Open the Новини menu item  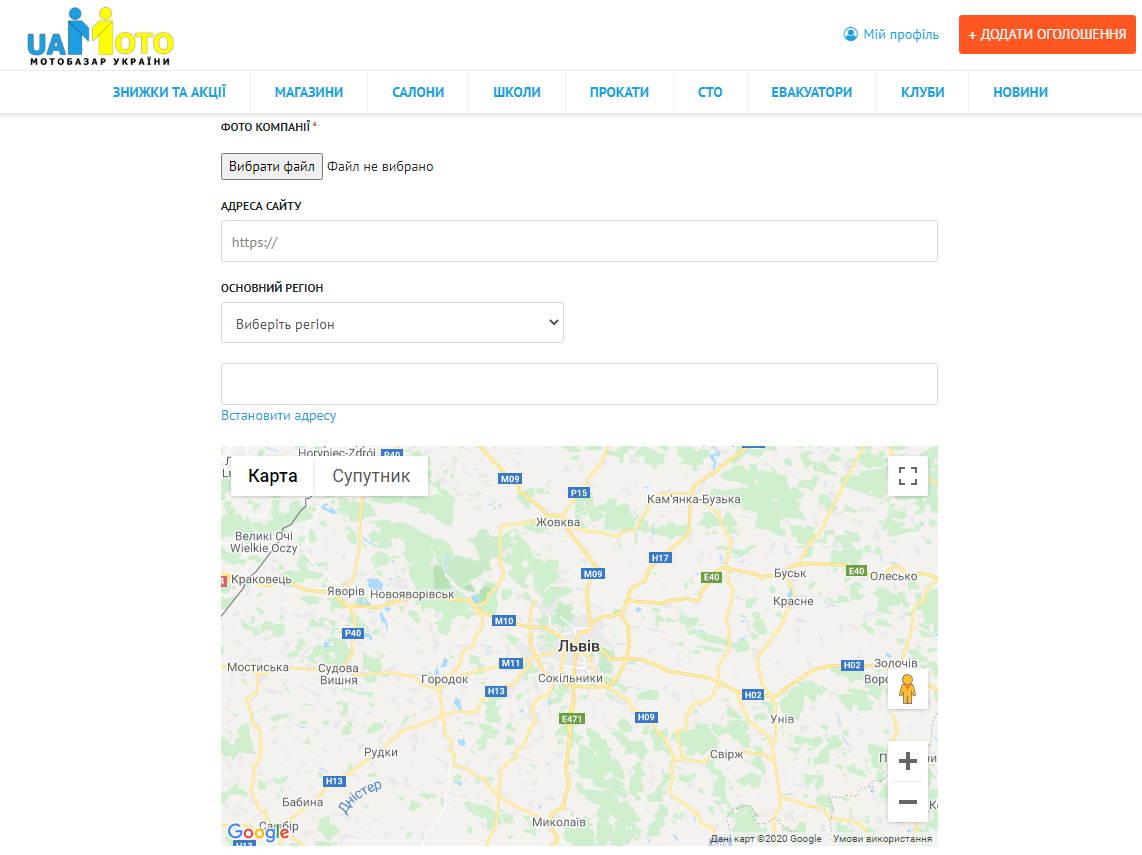point(1020,92)
